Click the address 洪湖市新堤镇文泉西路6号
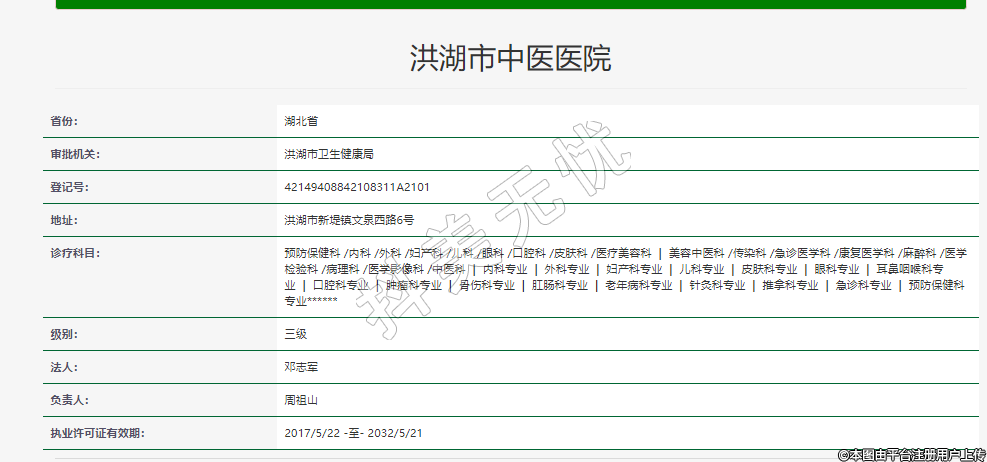This screenshot has width=987, height=462. coord(349,220)
